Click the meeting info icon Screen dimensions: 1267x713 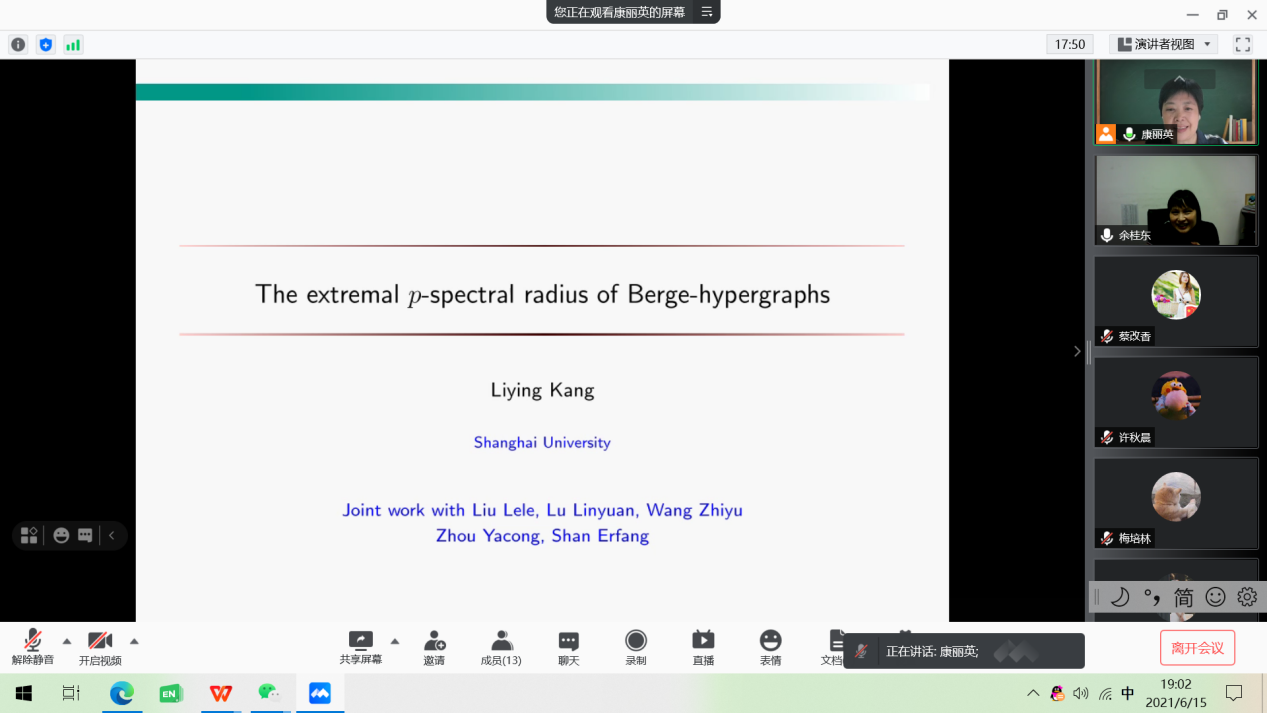pyautogui.click(x=18, y=45)
